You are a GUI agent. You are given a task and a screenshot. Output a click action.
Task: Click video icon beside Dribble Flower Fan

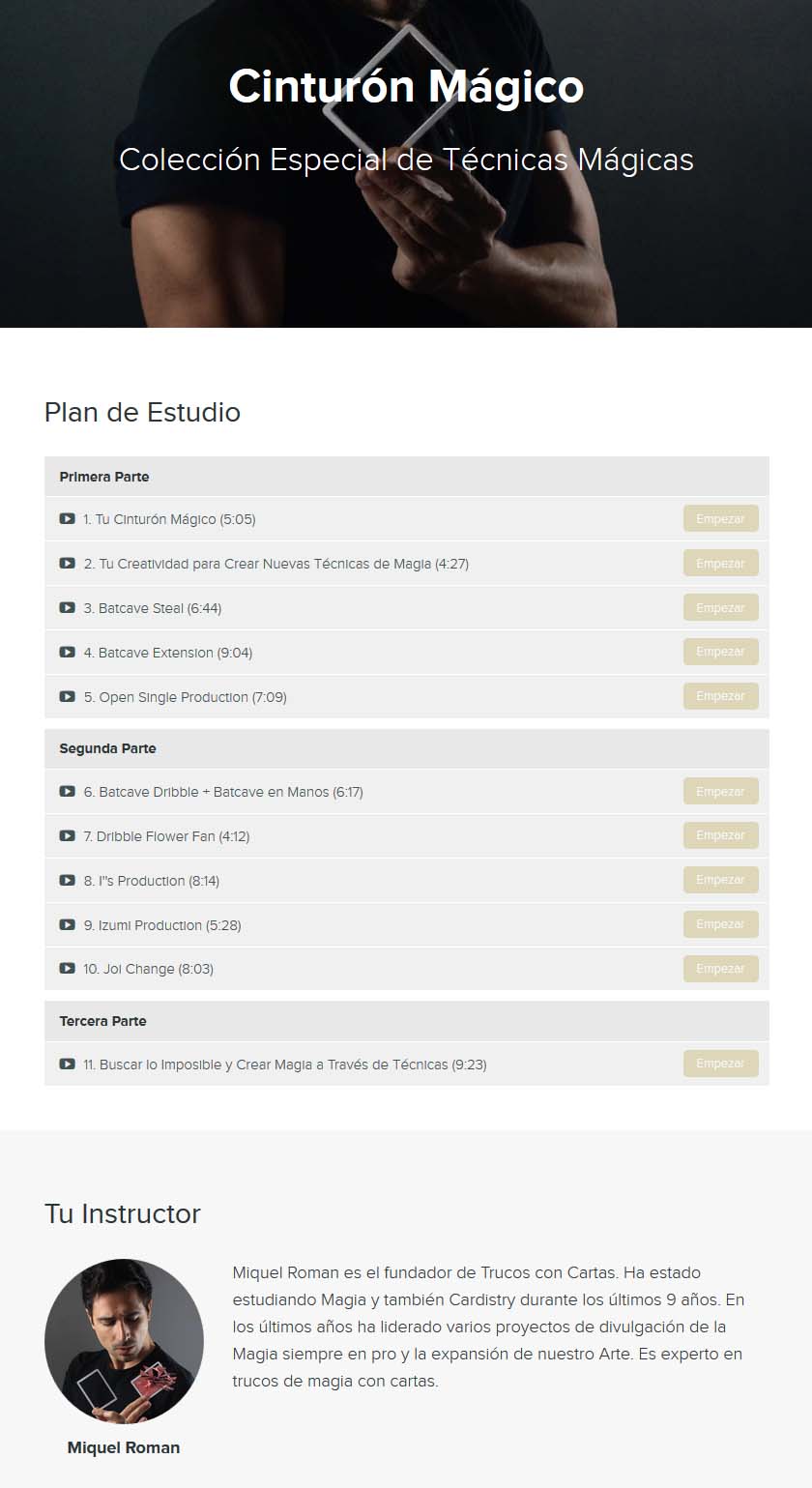[67, 836]
